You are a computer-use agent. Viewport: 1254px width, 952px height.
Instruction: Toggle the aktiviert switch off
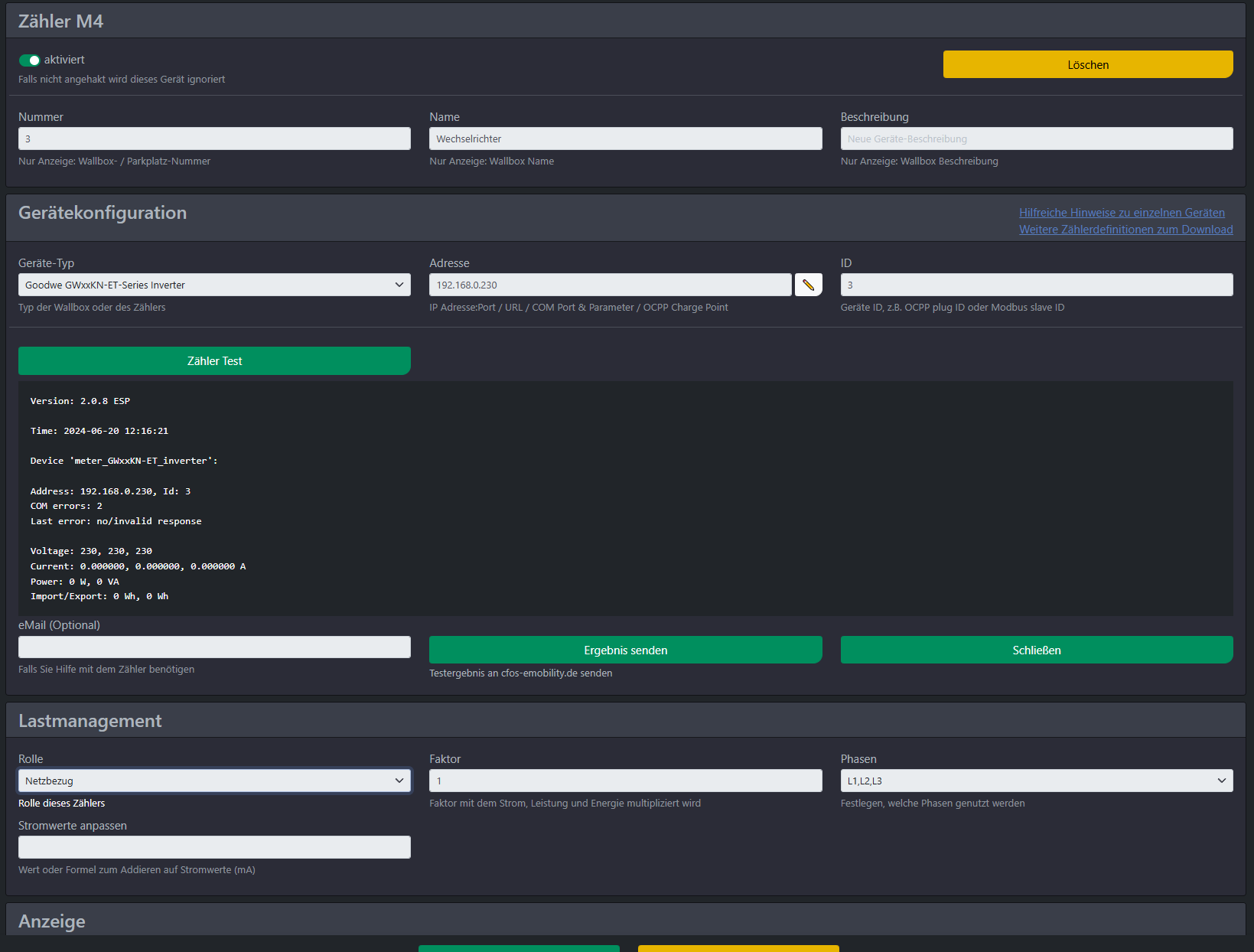click(29, 60)
